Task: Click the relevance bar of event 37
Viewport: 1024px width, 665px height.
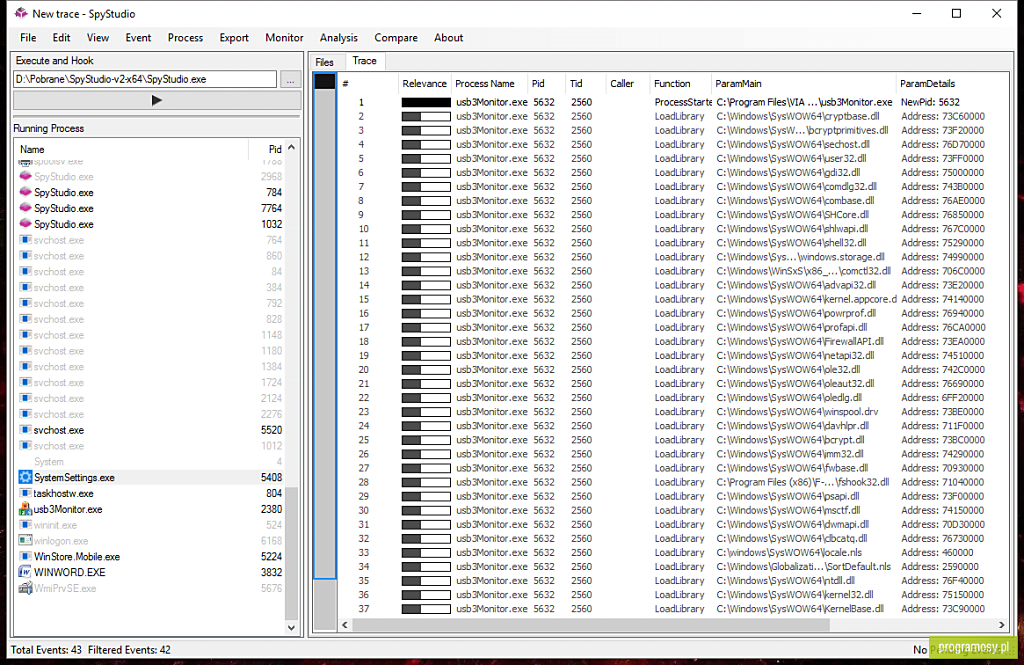Action: tap(426, 609)
